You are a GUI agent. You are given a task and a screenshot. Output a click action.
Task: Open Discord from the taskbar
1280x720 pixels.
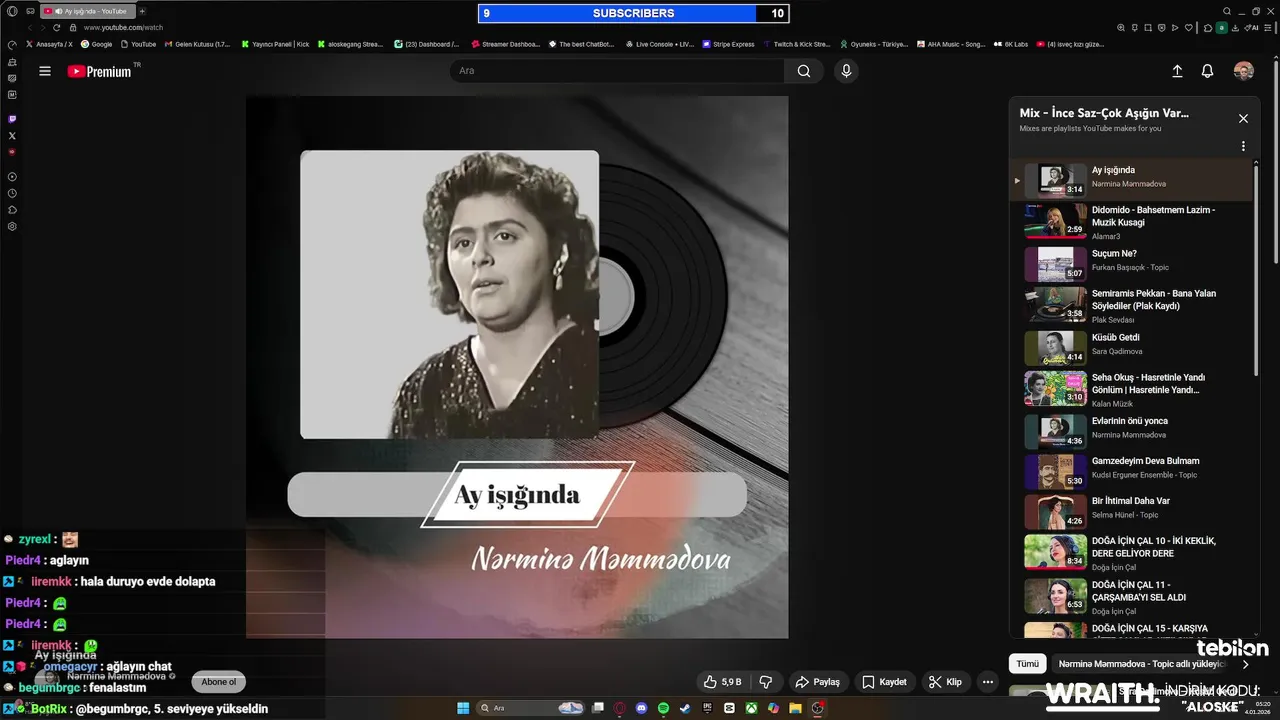(642, 708)
